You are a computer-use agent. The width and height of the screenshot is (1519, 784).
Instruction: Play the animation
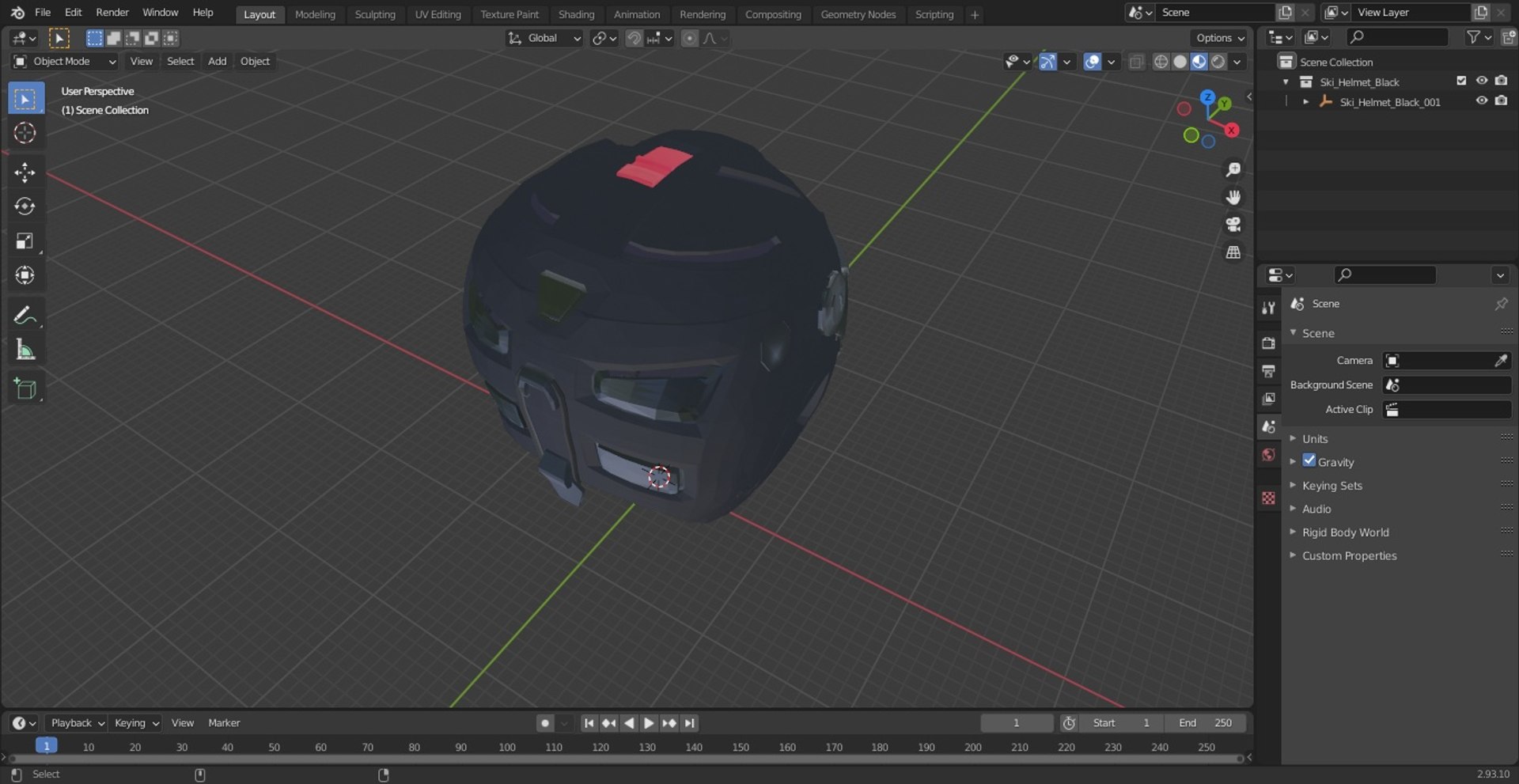pyautogui.click(x=649, y=723)
